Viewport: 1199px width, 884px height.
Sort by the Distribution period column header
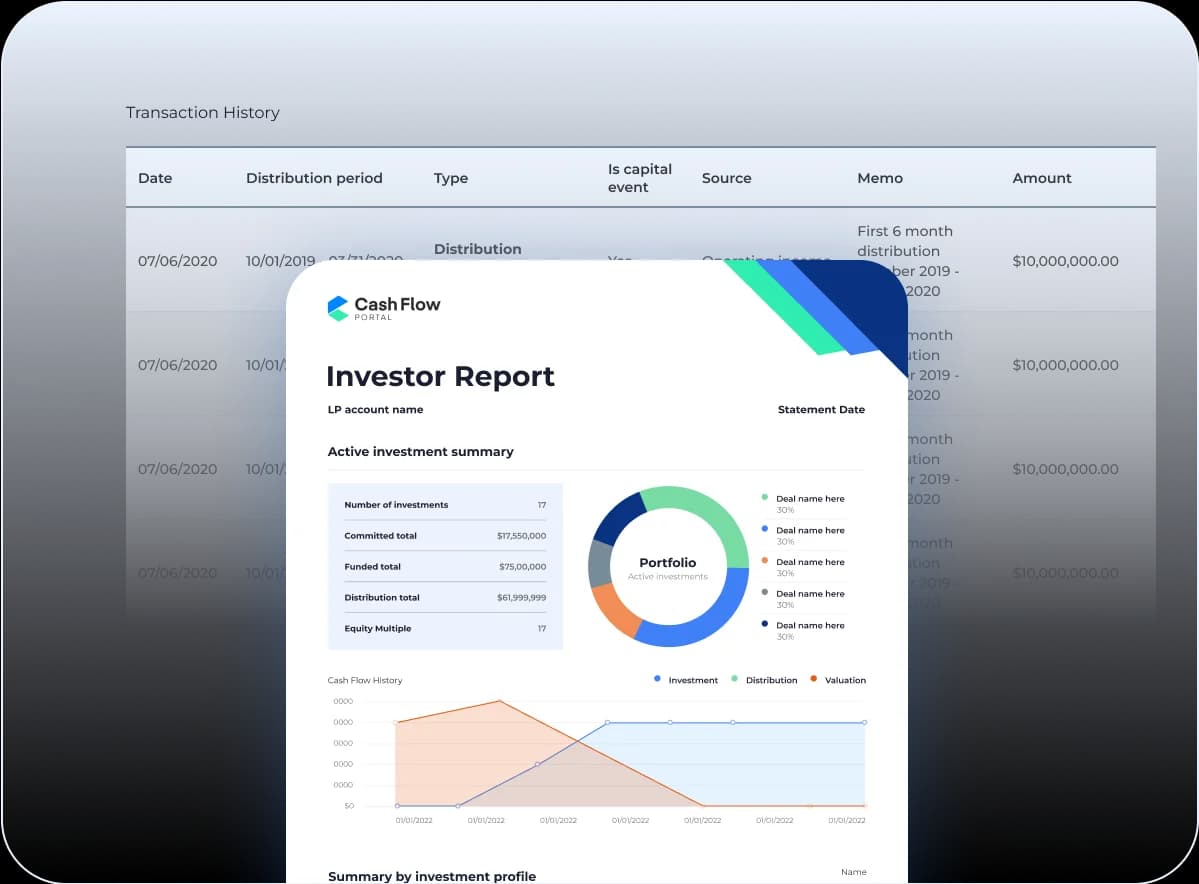(314, 178)
